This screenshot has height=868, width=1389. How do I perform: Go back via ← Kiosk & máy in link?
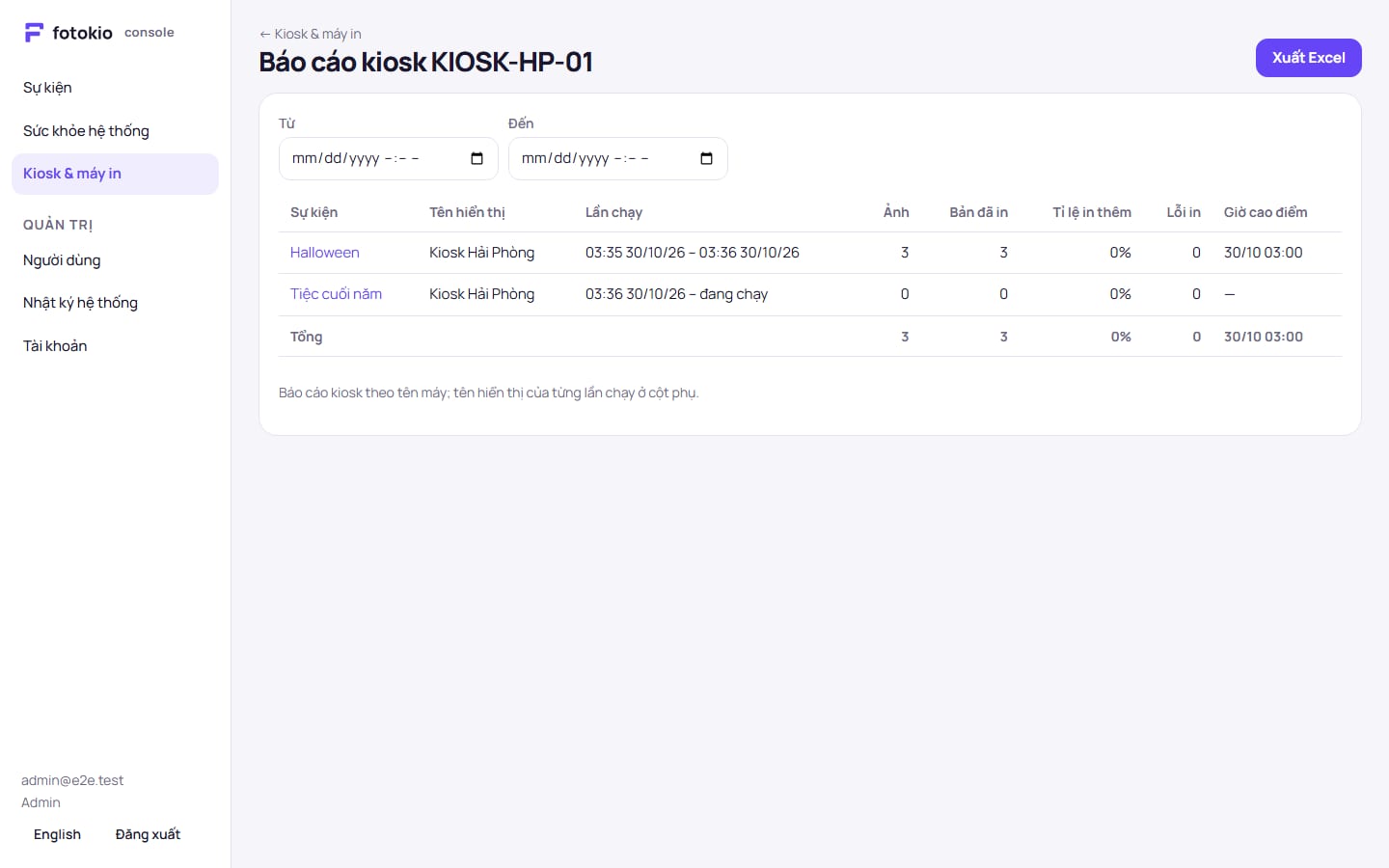[310, 34]
